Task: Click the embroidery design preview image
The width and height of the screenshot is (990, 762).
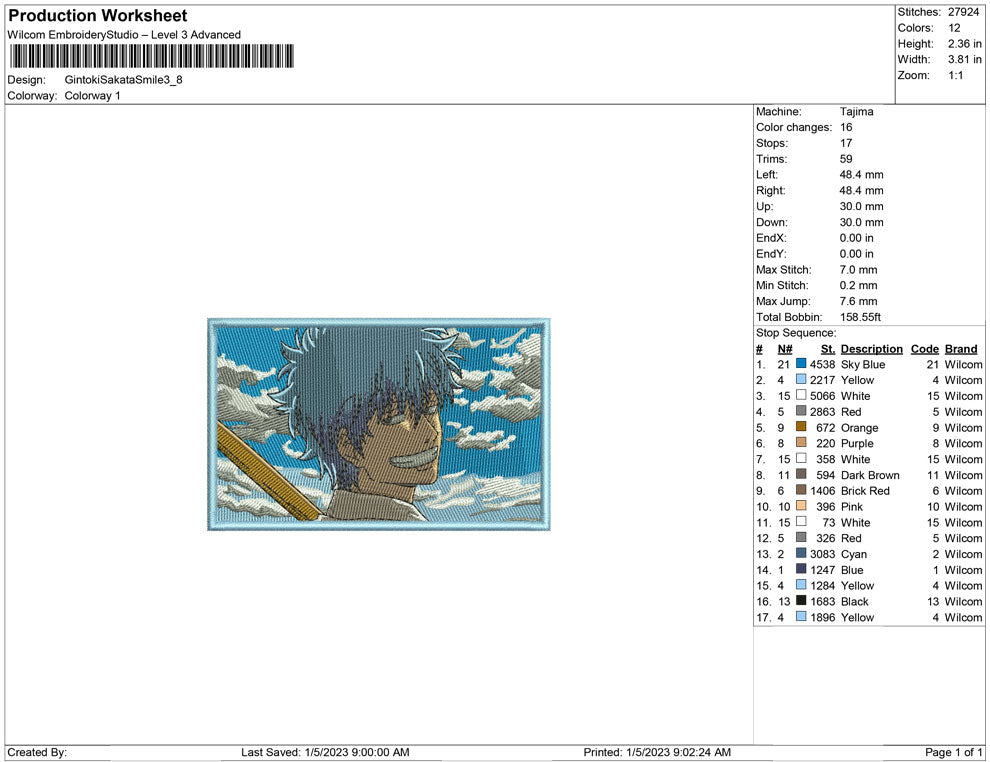Action: coord(379,424)
